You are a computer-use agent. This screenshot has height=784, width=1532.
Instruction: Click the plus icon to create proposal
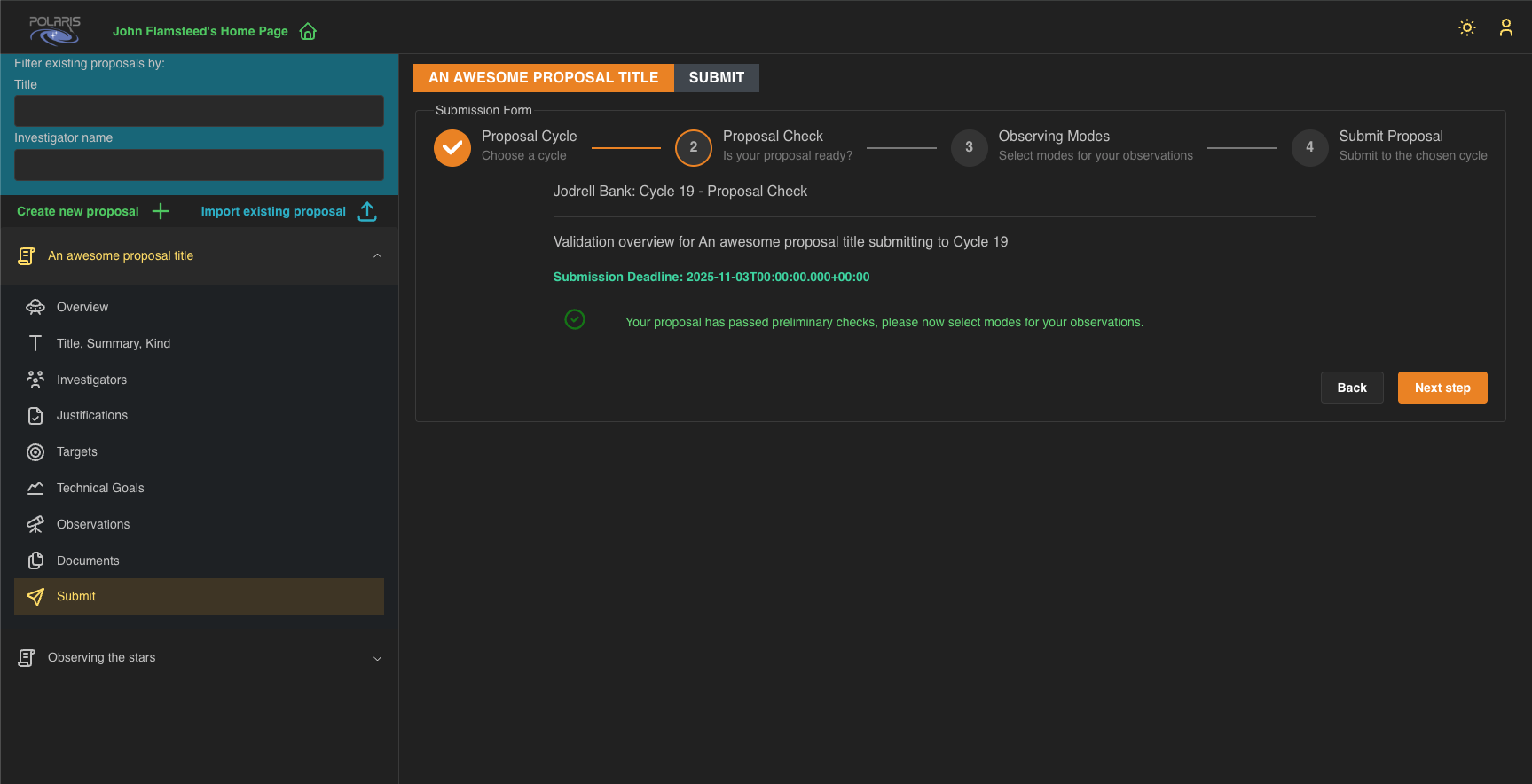(x=161, y=211)
